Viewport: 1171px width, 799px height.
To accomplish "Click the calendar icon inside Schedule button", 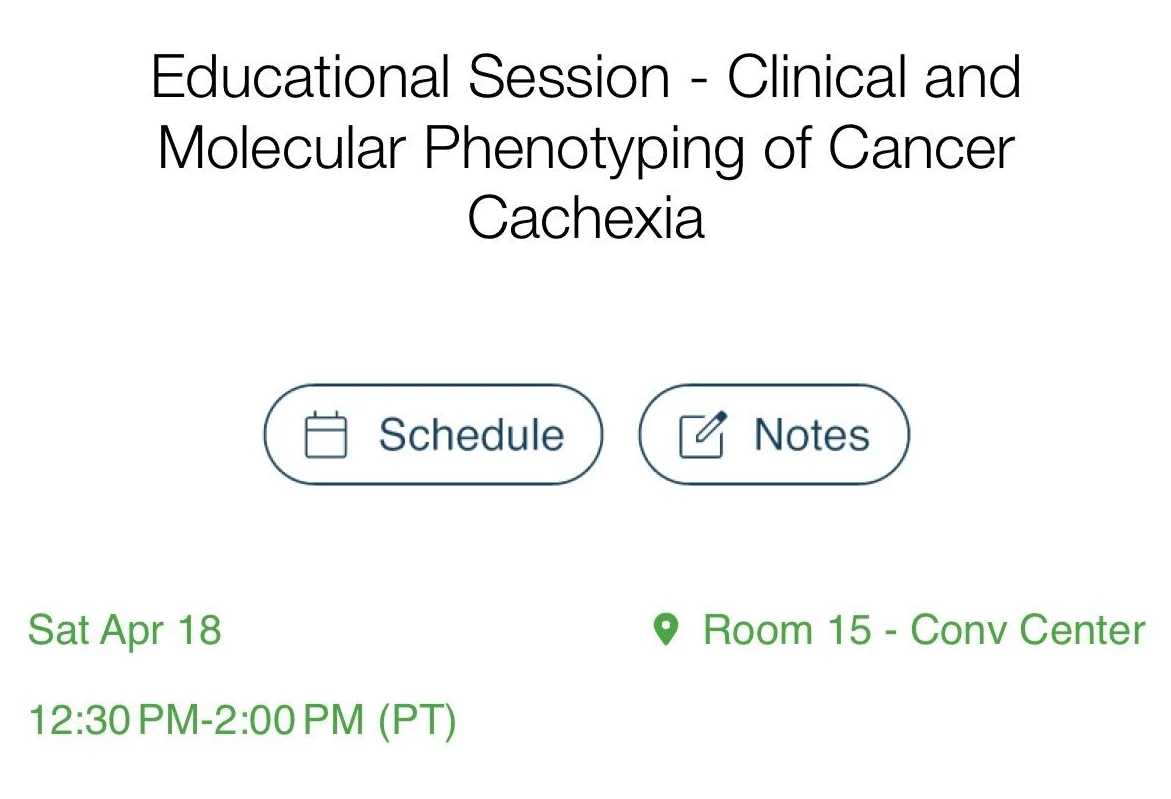I will [x=325, y=435].
